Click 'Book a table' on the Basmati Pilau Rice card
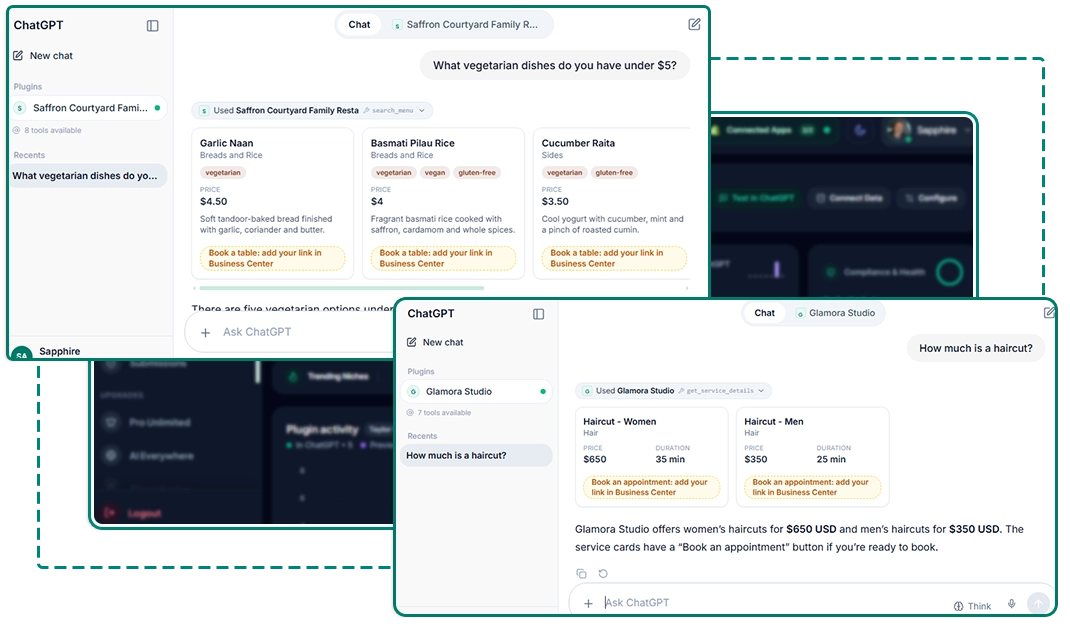1070x624 pixels. 443,258
